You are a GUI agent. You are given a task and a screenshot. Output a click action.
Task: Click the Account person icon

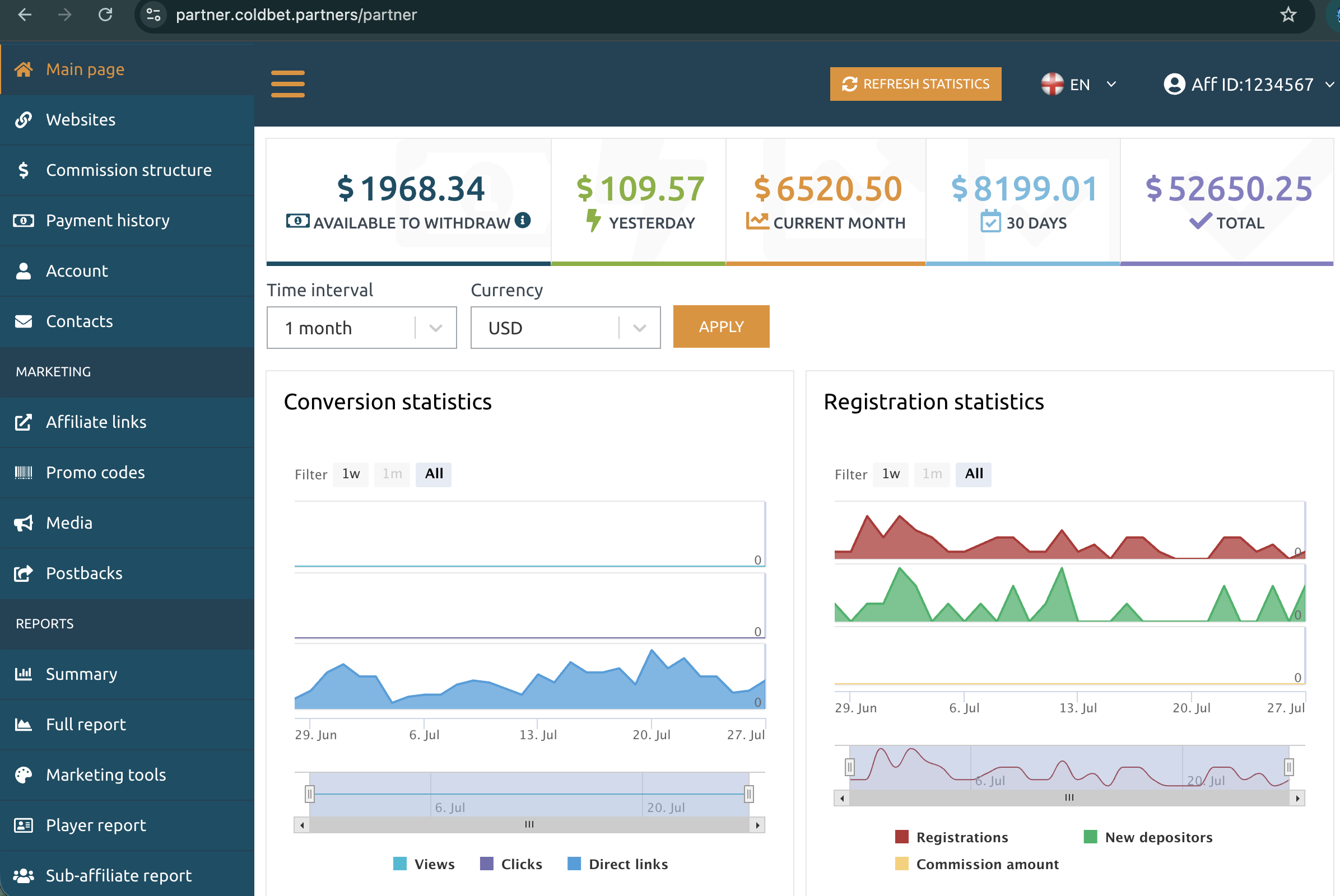(x=24, y=271)
